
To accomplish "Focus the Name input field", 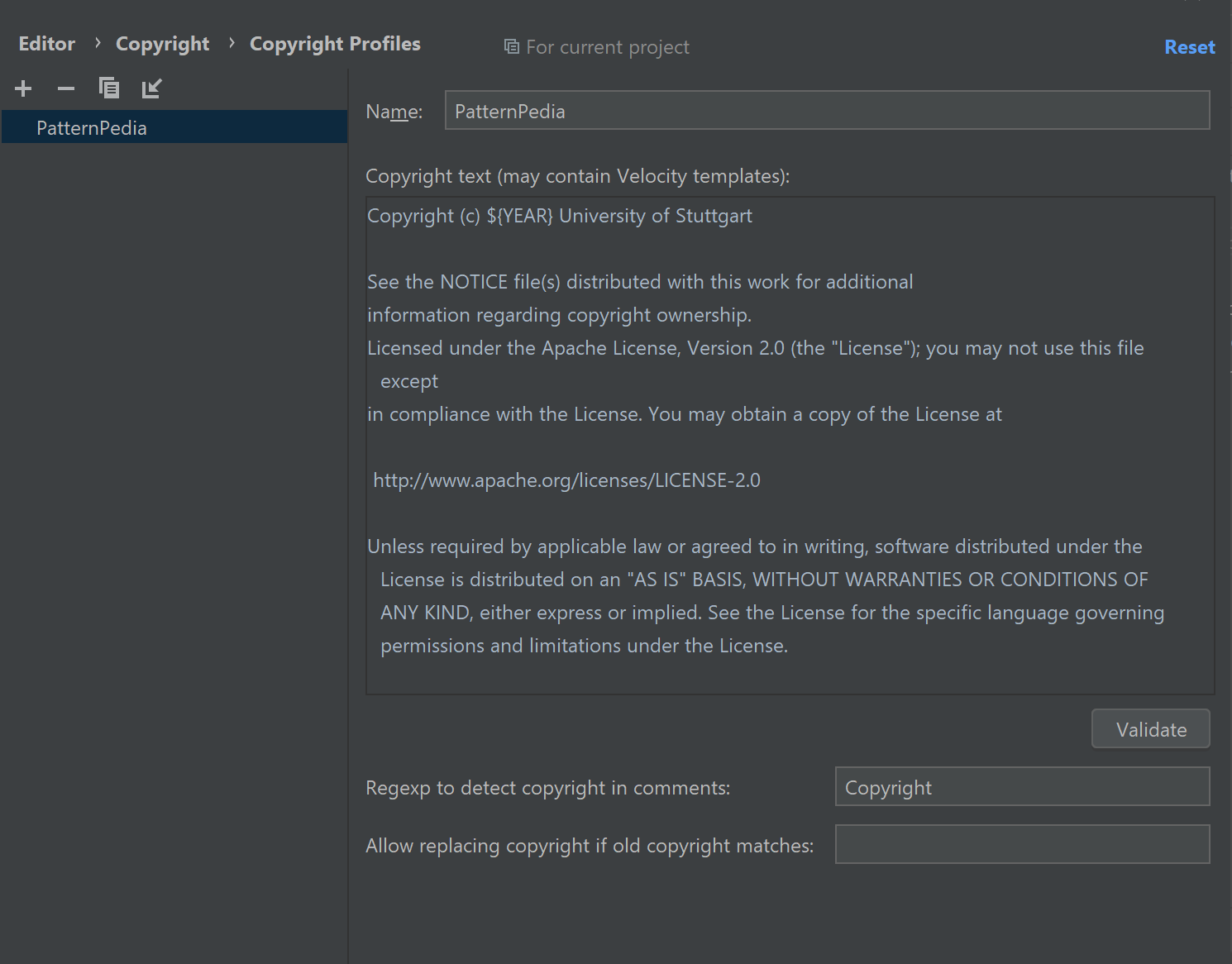I will (827, 111).
